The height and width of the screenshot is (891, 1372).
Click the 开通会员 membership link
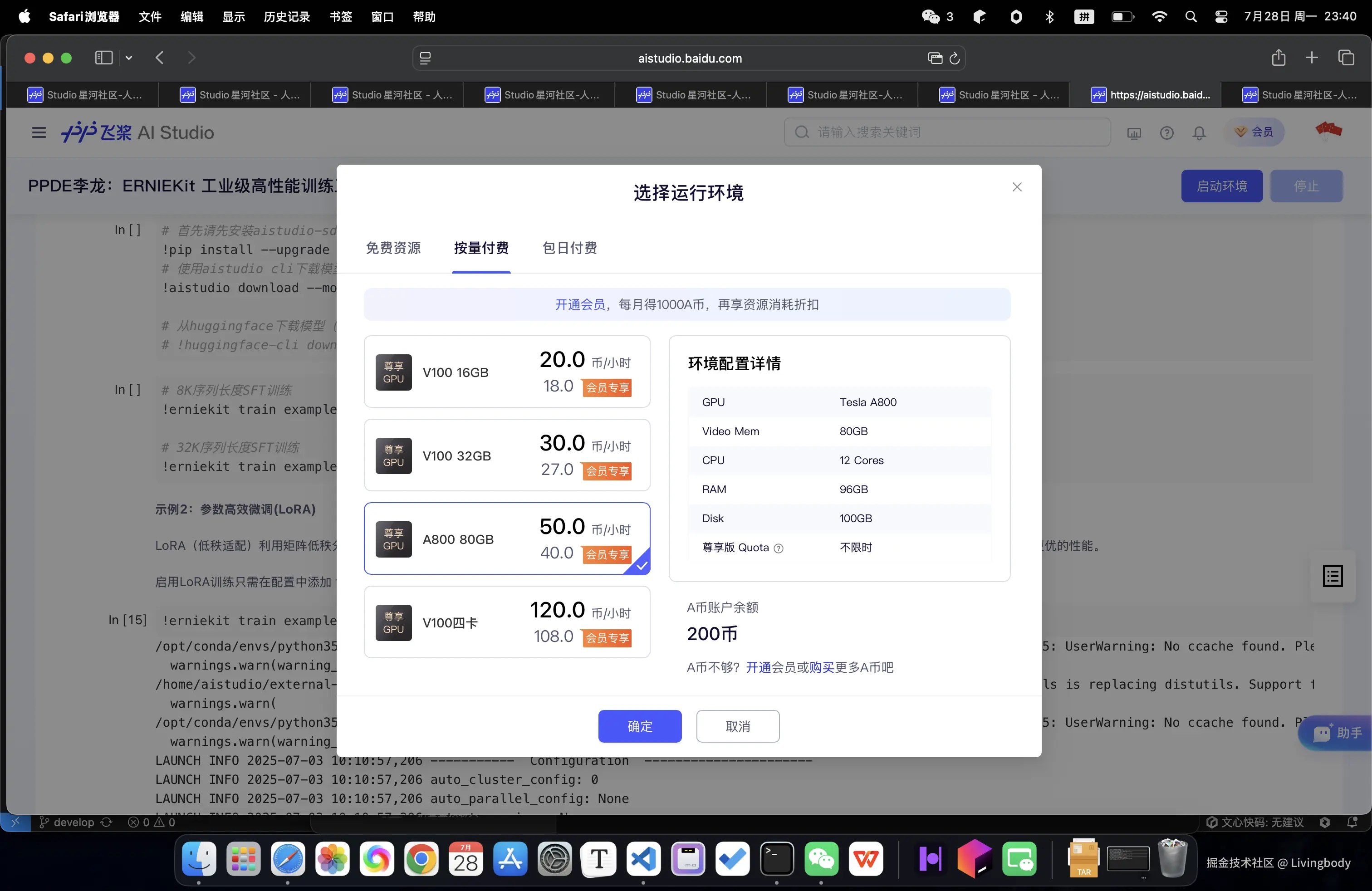tap(579, 304)
